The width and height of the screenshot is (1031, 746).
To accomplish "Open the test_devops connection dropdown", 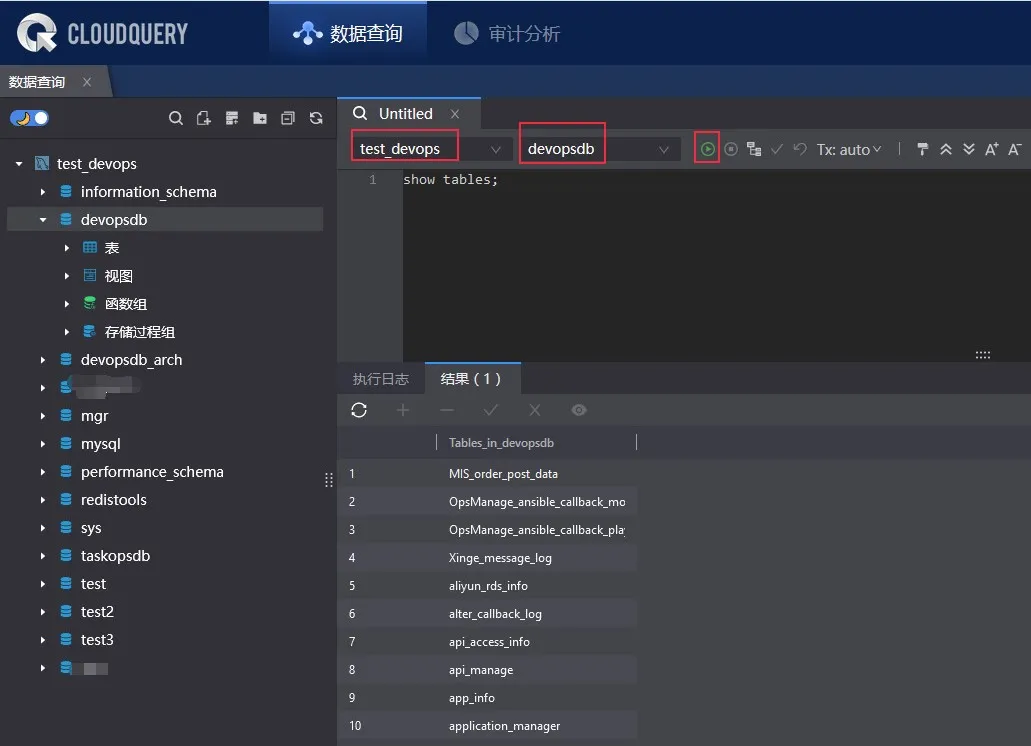I will click(431, 149).
